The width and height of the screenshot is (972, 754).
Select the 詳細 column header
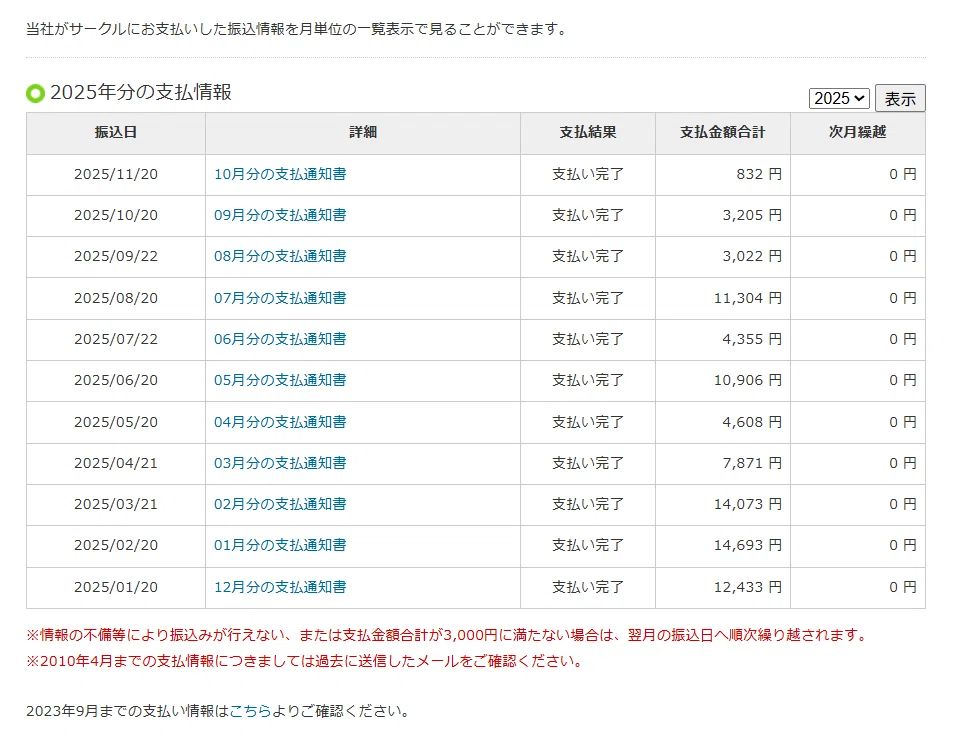coord(363,132)
